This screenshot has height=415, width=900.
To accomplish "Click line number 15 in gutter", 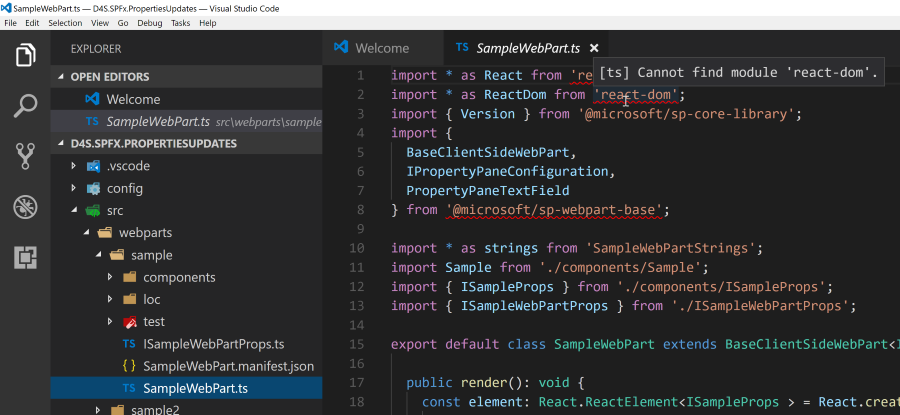I will [x=356, y=344].
